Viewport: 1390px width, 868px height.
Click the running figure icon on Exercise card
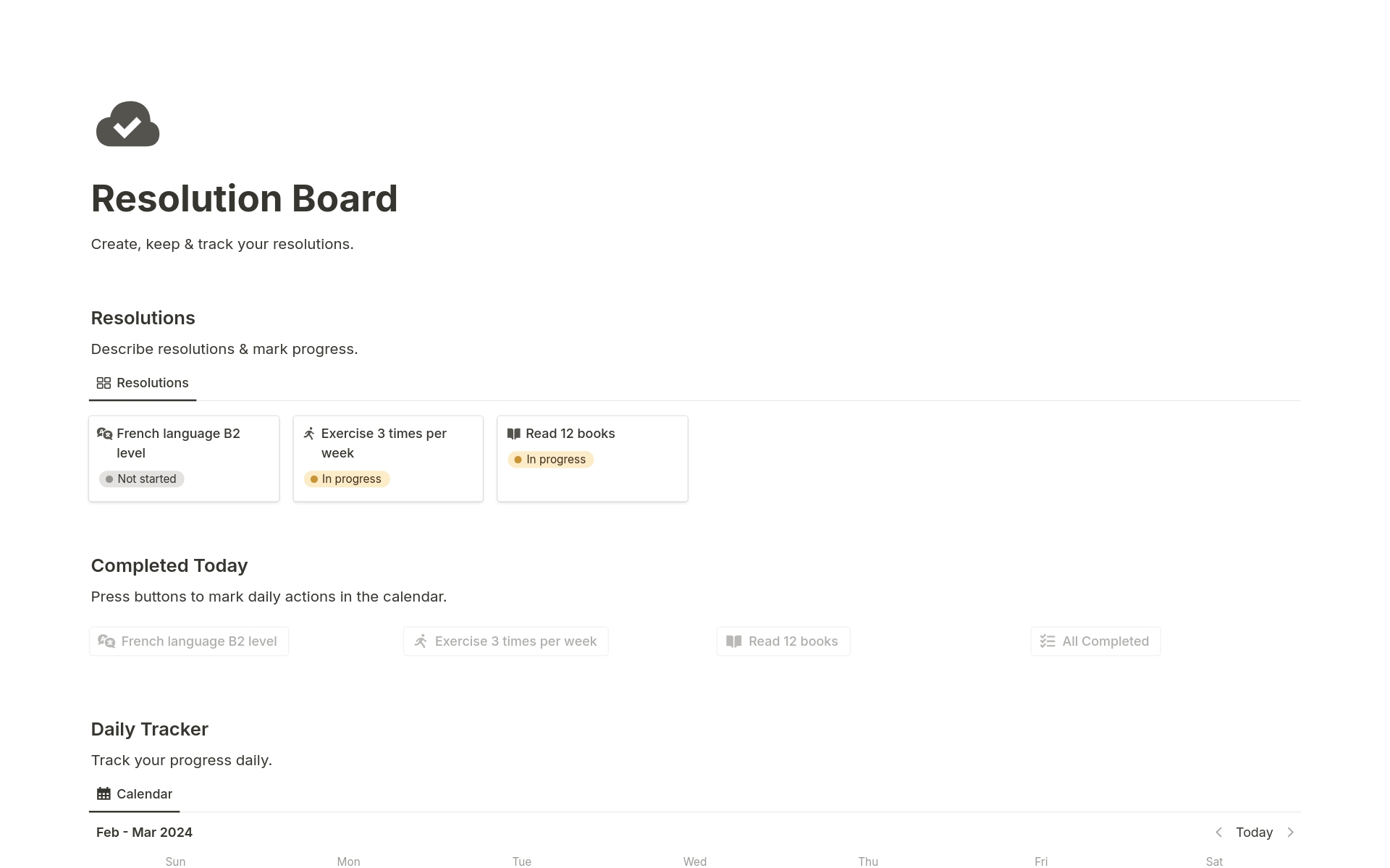tap(309, 434)
